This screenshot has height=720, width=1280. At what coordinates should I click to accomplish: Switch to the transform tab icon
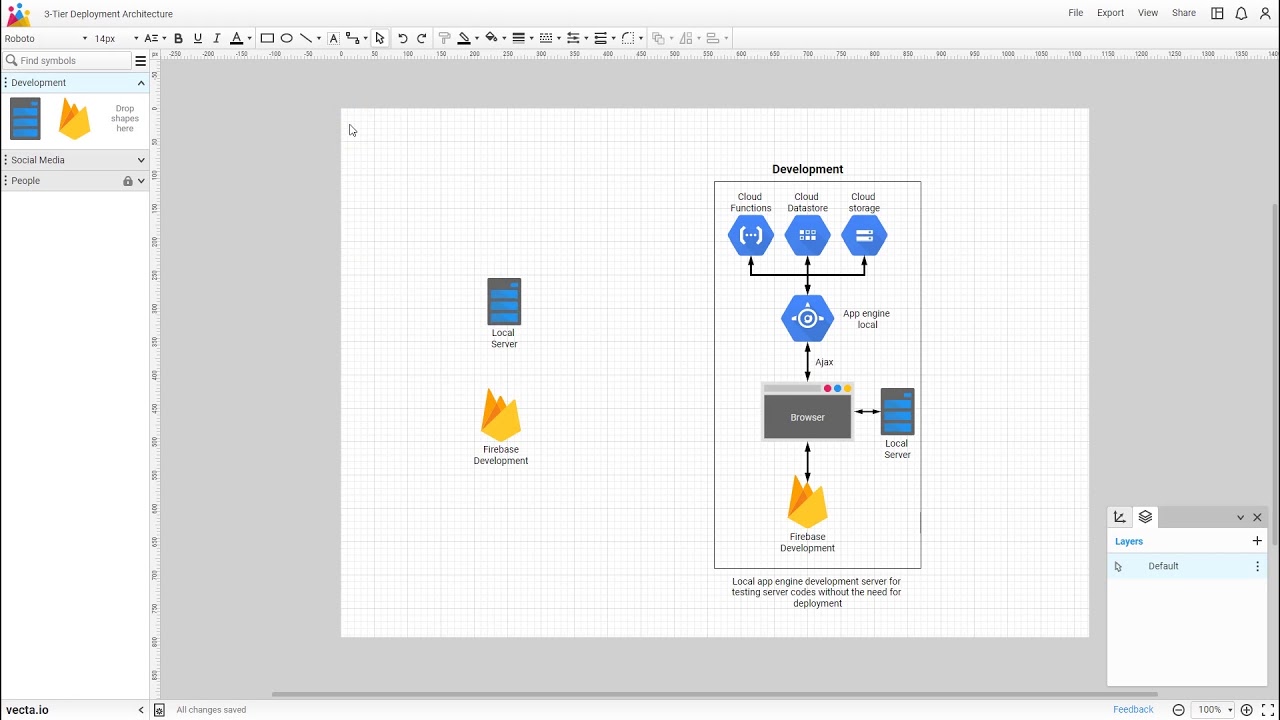tap(1120, 517)
